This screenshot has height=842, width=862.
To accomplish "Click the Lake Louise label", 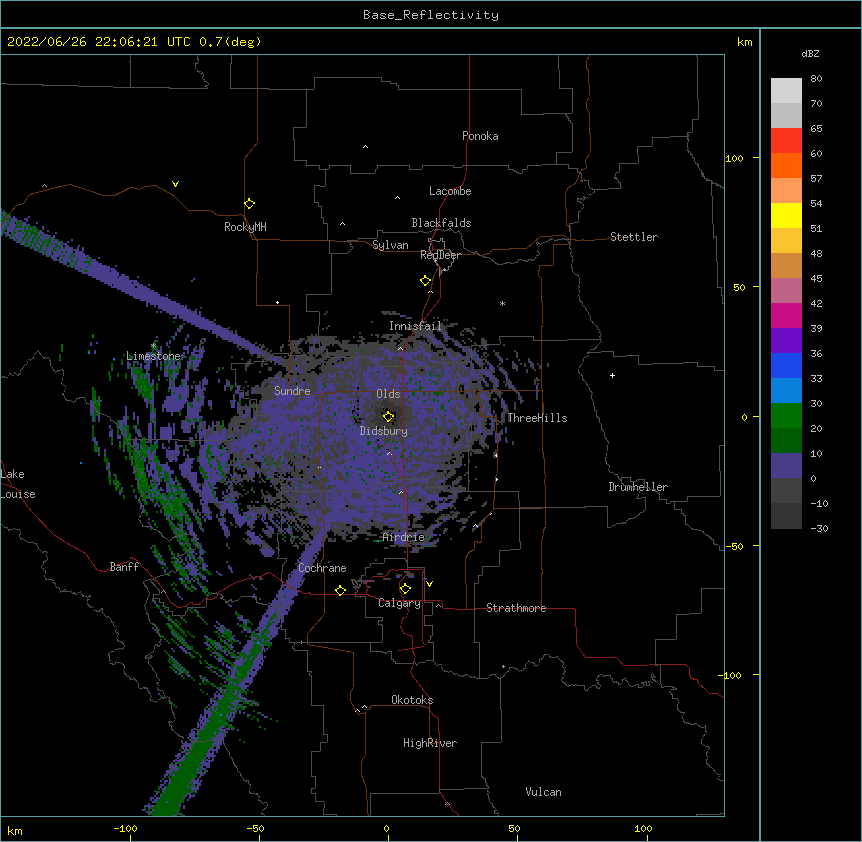I will coord(18,484).
